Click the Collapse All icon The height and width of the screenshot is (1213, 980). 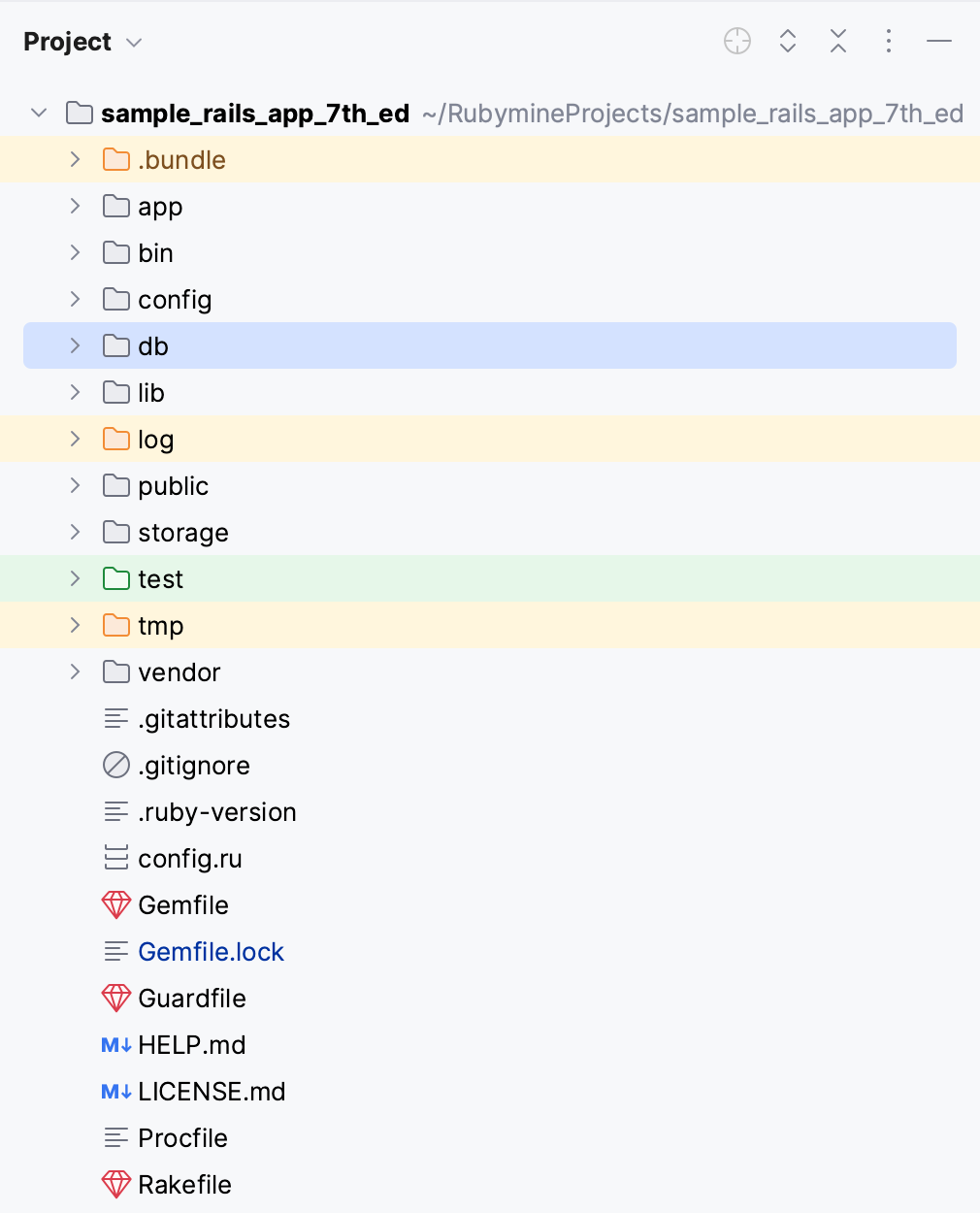(x=837, y=42)
